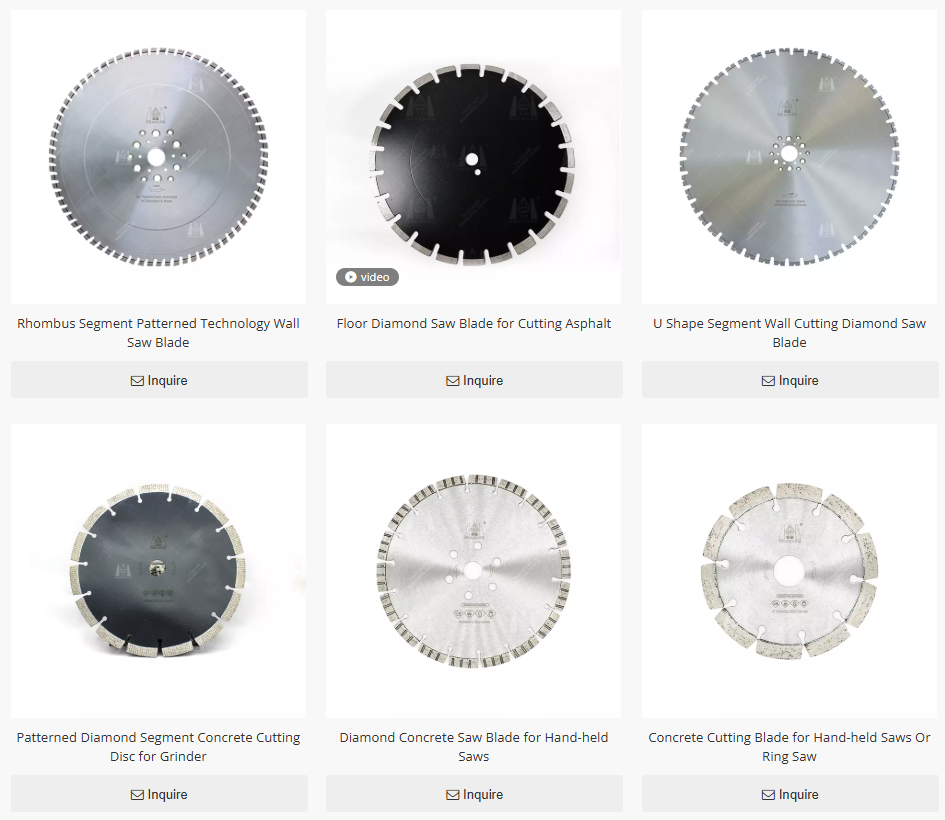Click envelope icon under Diamond Concrete Saw Blade
This screenshot has height=820, width=945.
(453, 795)
